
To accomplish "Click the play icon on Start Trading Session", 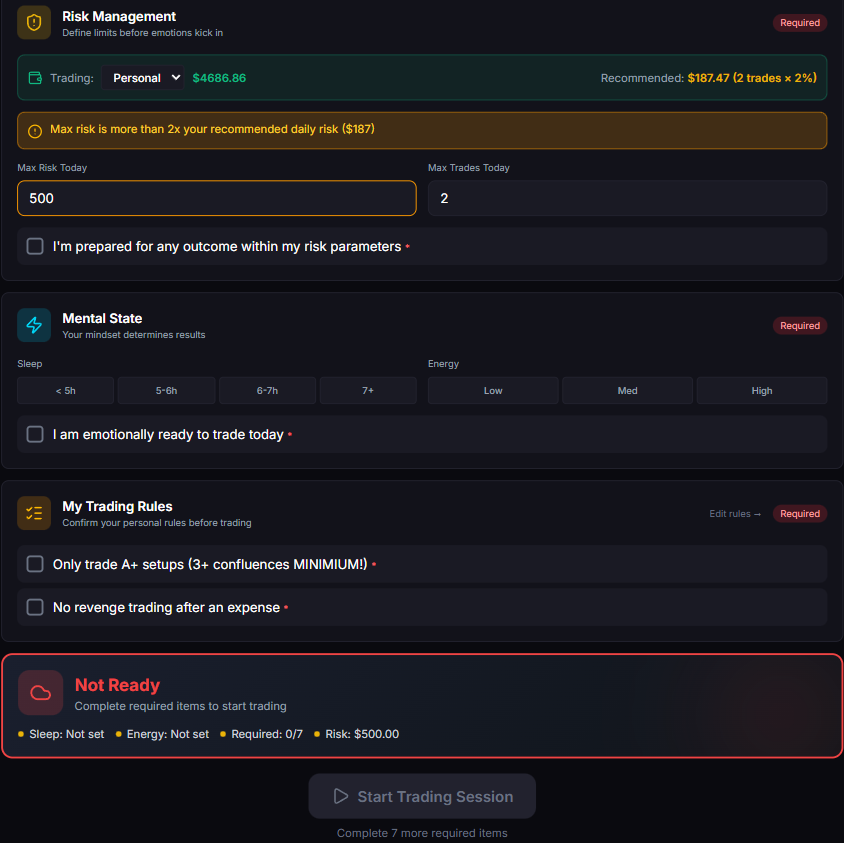I will point(341,796).
